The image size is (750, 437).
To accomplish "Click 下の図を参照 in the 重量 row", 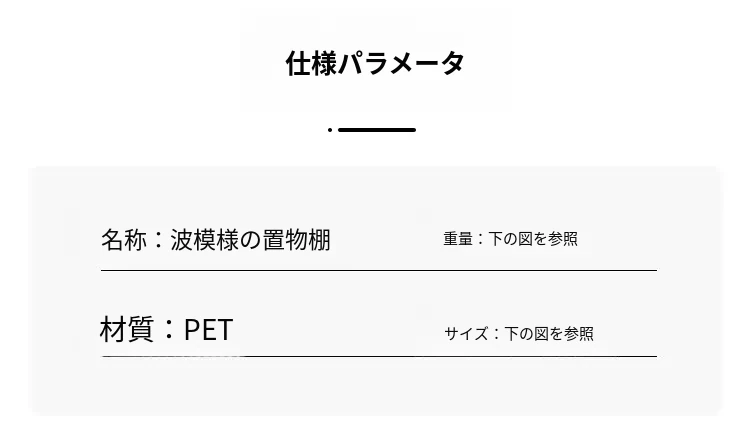I will [533, 239].
